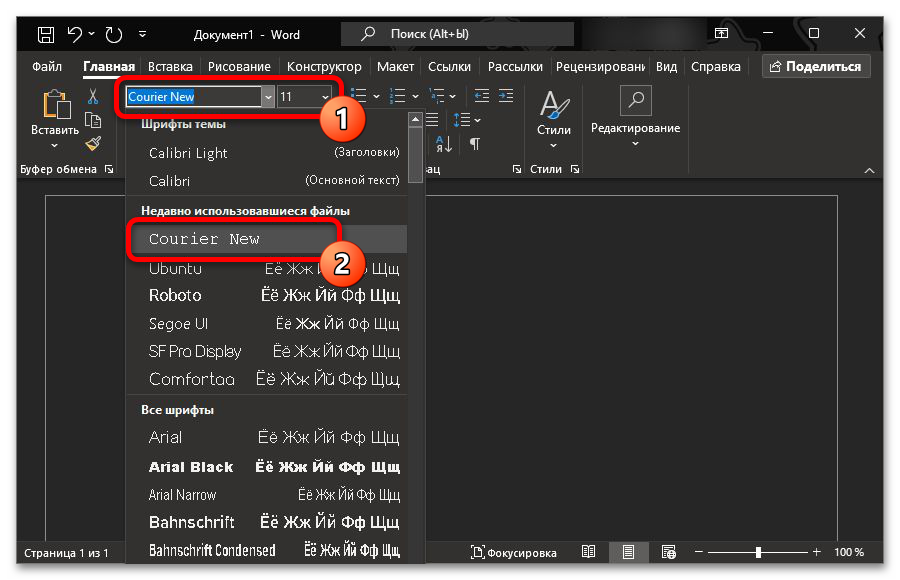Toggle bulleted list
This screenshot has width=900, height=580.
(359, 96)
